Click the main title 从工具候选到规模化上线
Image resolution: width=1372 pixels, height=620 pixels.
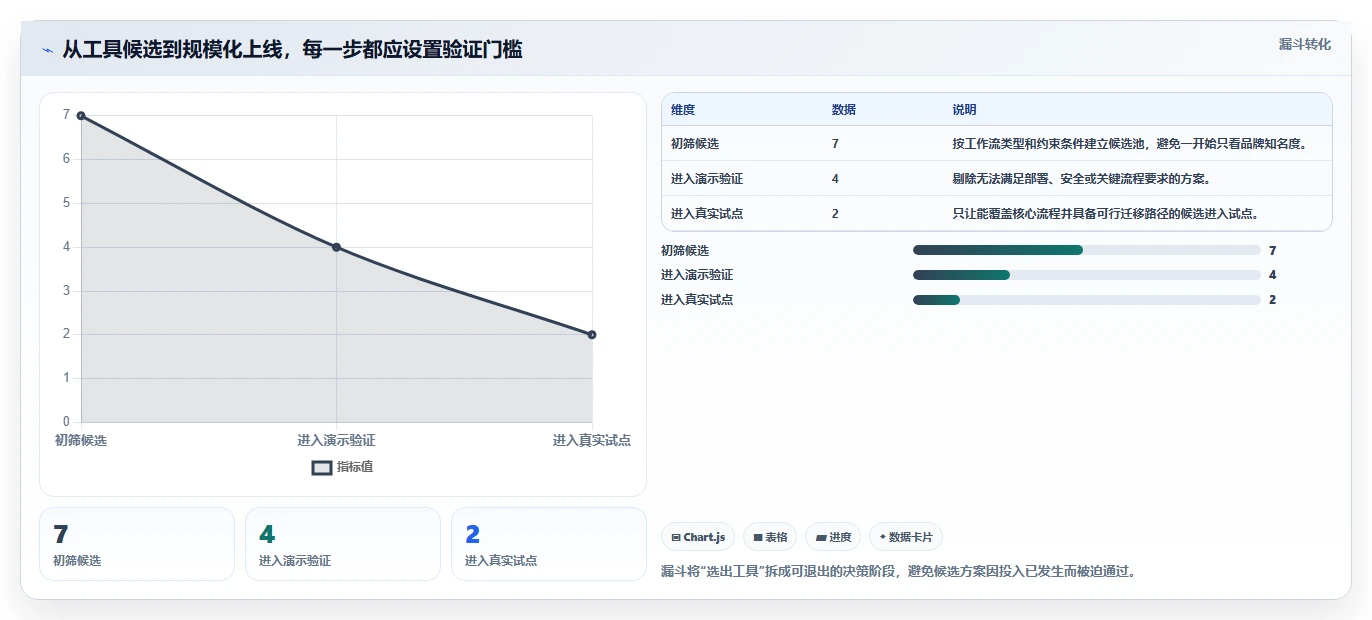pyautogui.click(x=292, y=50)
